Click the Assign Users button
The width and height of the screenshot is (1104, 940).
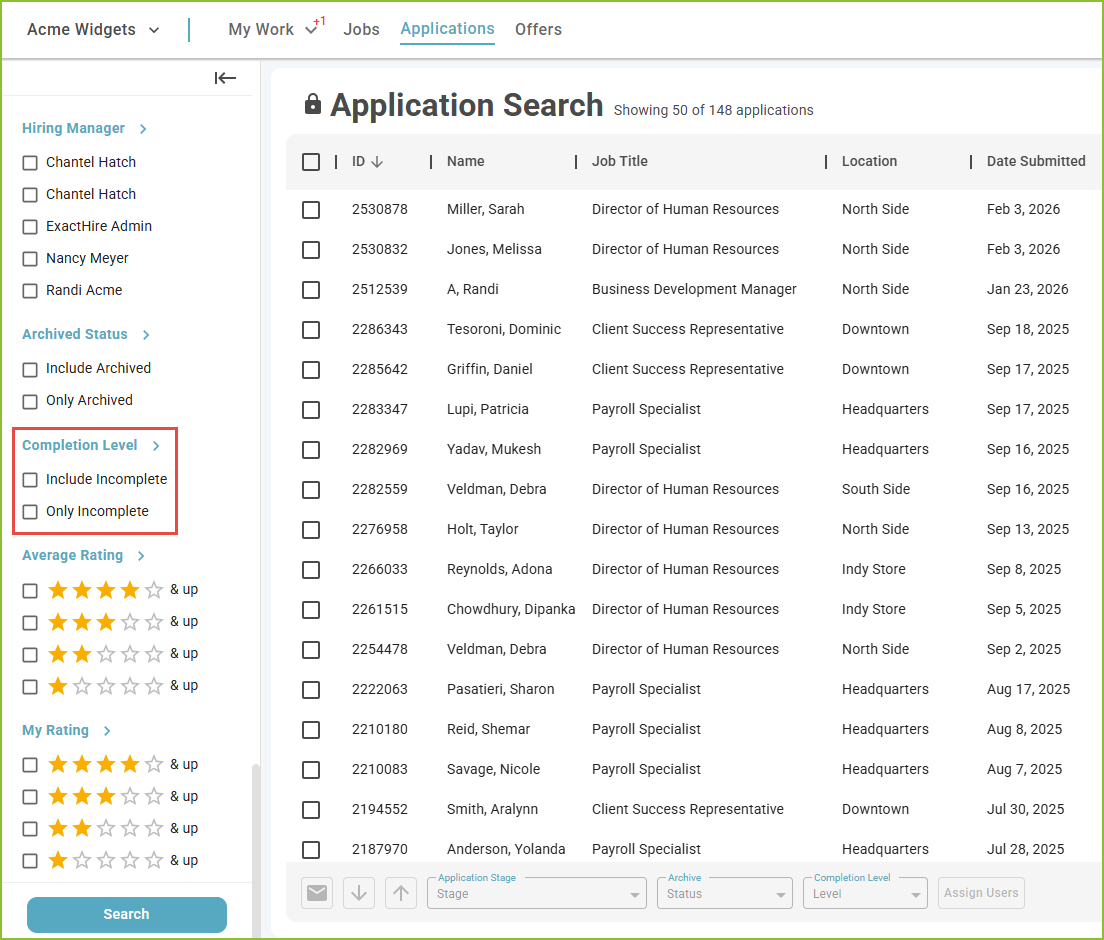click(981, 893)
